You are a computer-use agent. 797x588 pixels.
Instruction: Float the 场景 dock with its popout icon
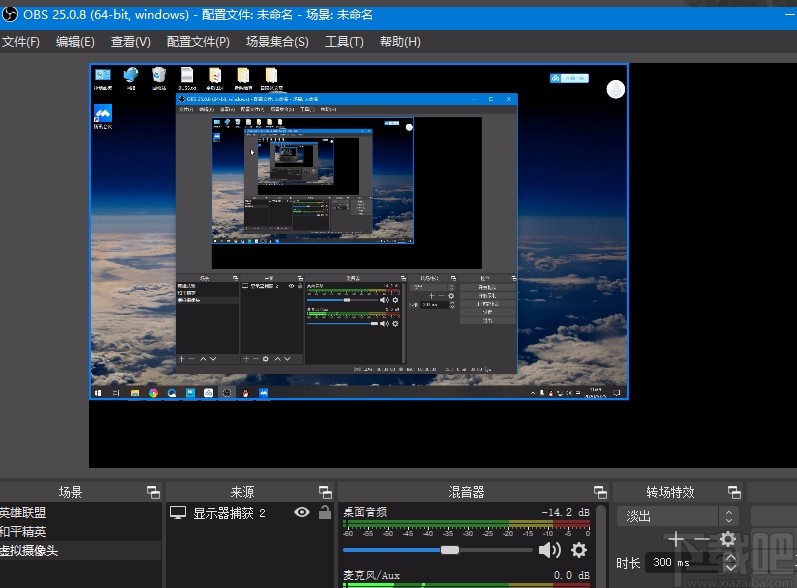(153, 492)
